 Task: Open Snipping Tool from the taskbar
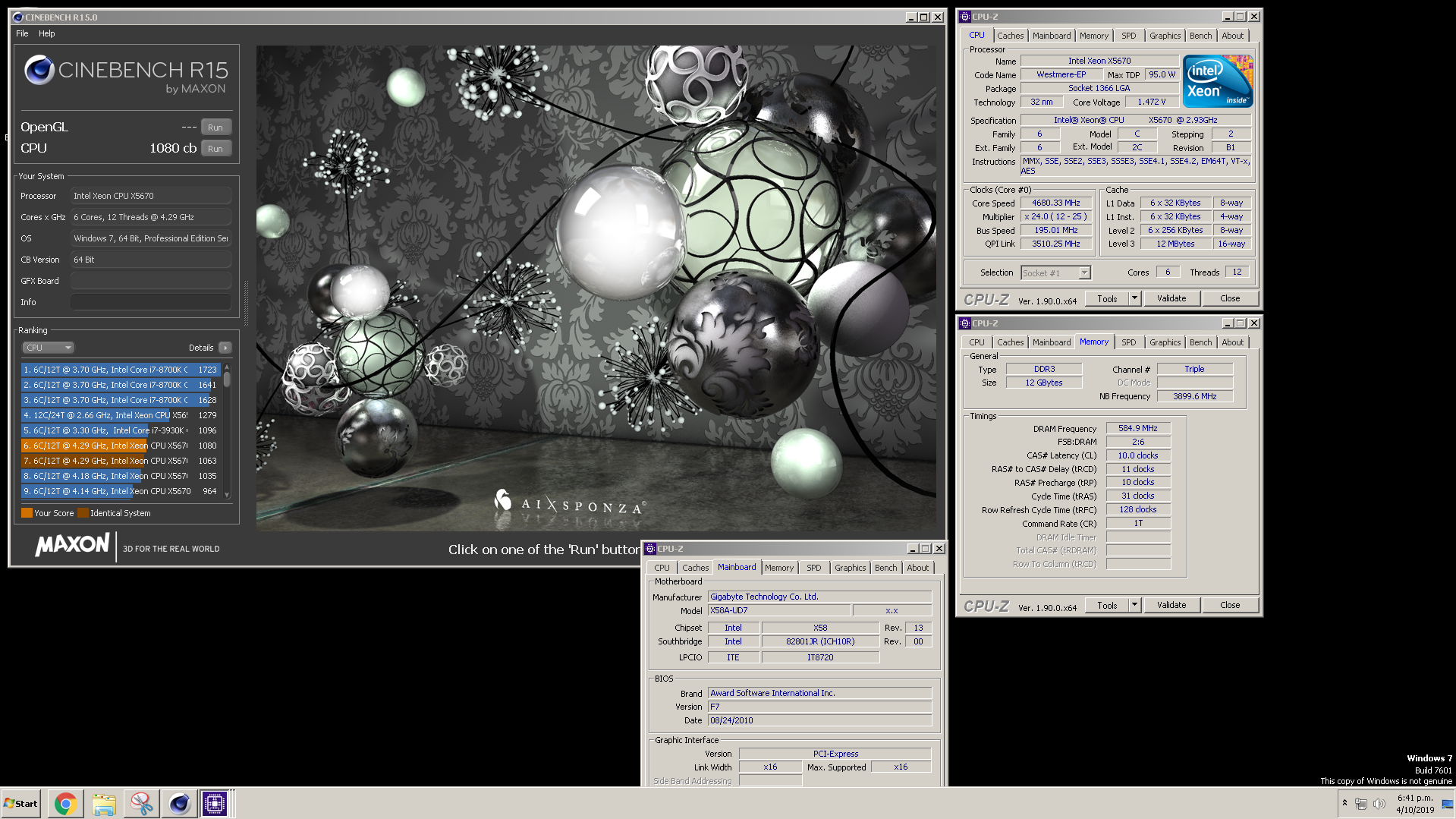(x=141, y=803)
